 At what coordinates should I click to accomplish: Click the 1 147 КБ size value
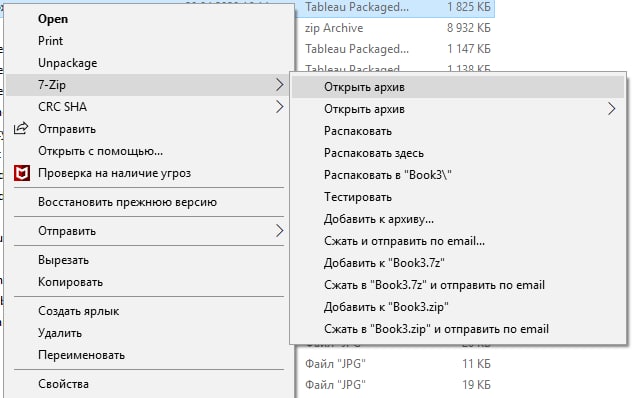tap(468, 49)
